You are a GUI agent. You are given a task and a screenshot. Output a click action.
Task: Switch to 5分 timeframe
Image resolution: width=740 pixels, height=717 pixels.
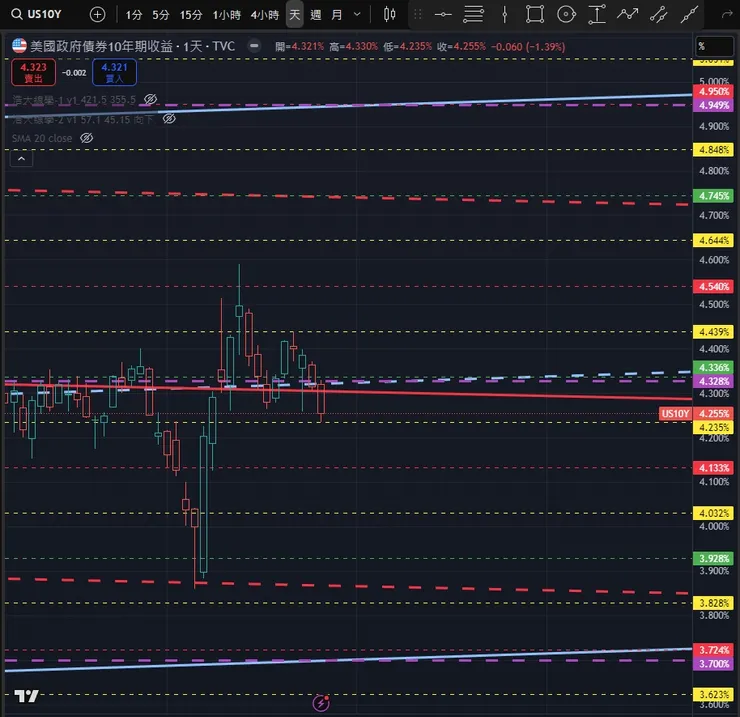pos(160,15)
